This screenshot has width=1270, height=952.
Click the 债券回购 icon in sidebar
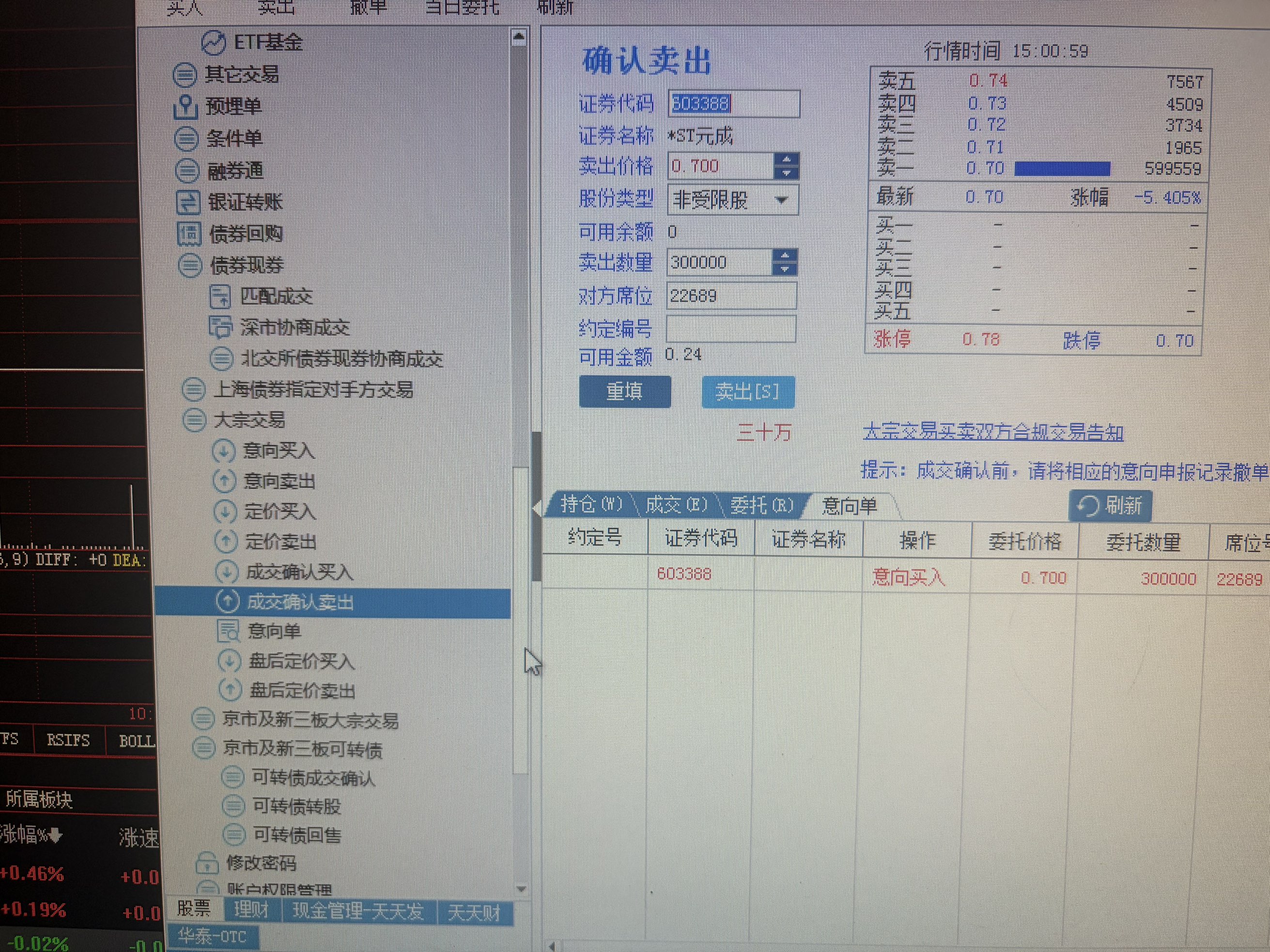189,233
